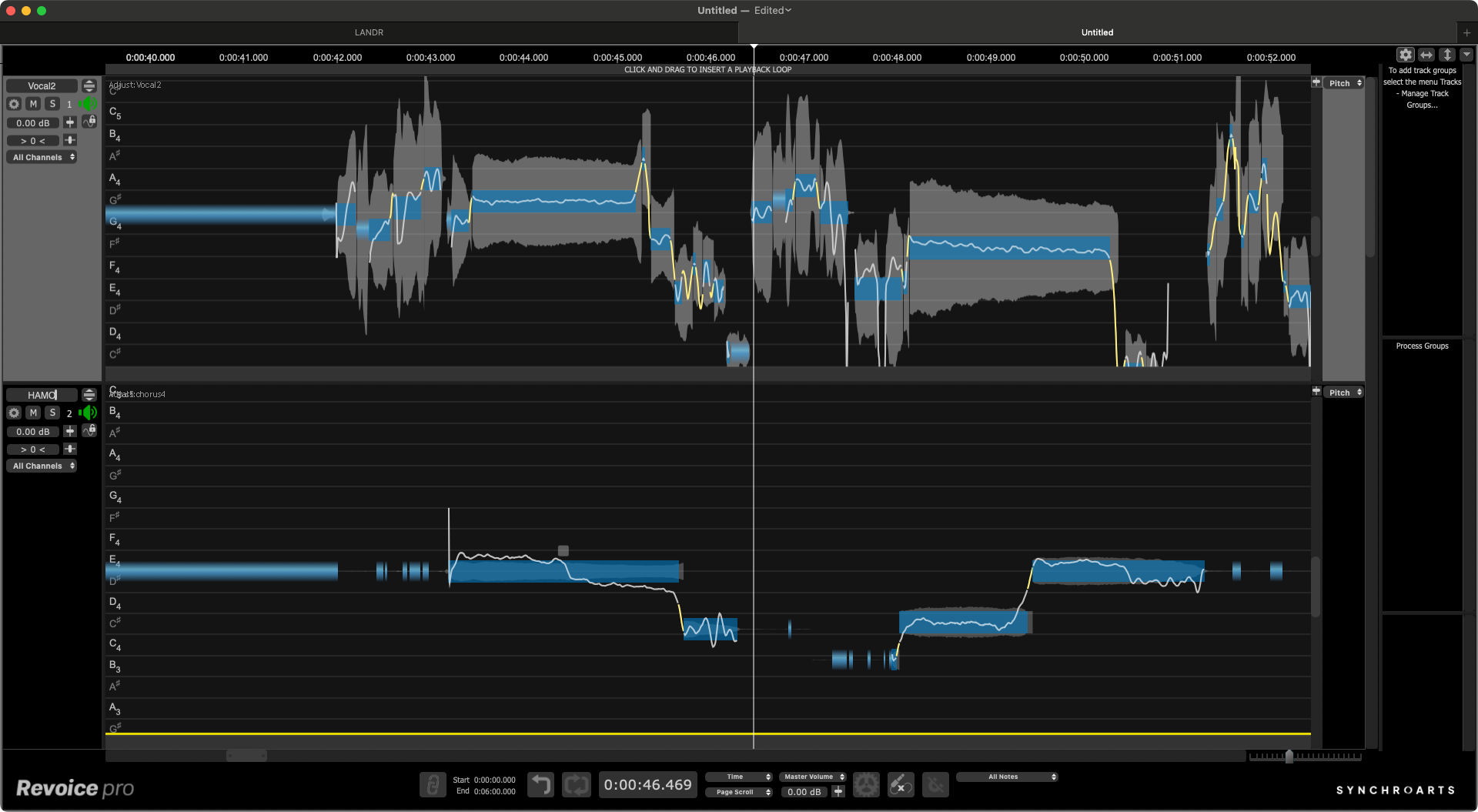Viewport: 1478px width, 812px height.
Task: Click horizontal zoom fit arrows icon
Action: point(1426,55)
